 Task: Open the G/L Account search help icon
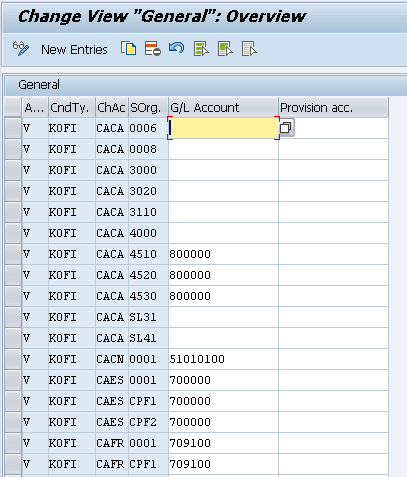click(x=286, y=128)
